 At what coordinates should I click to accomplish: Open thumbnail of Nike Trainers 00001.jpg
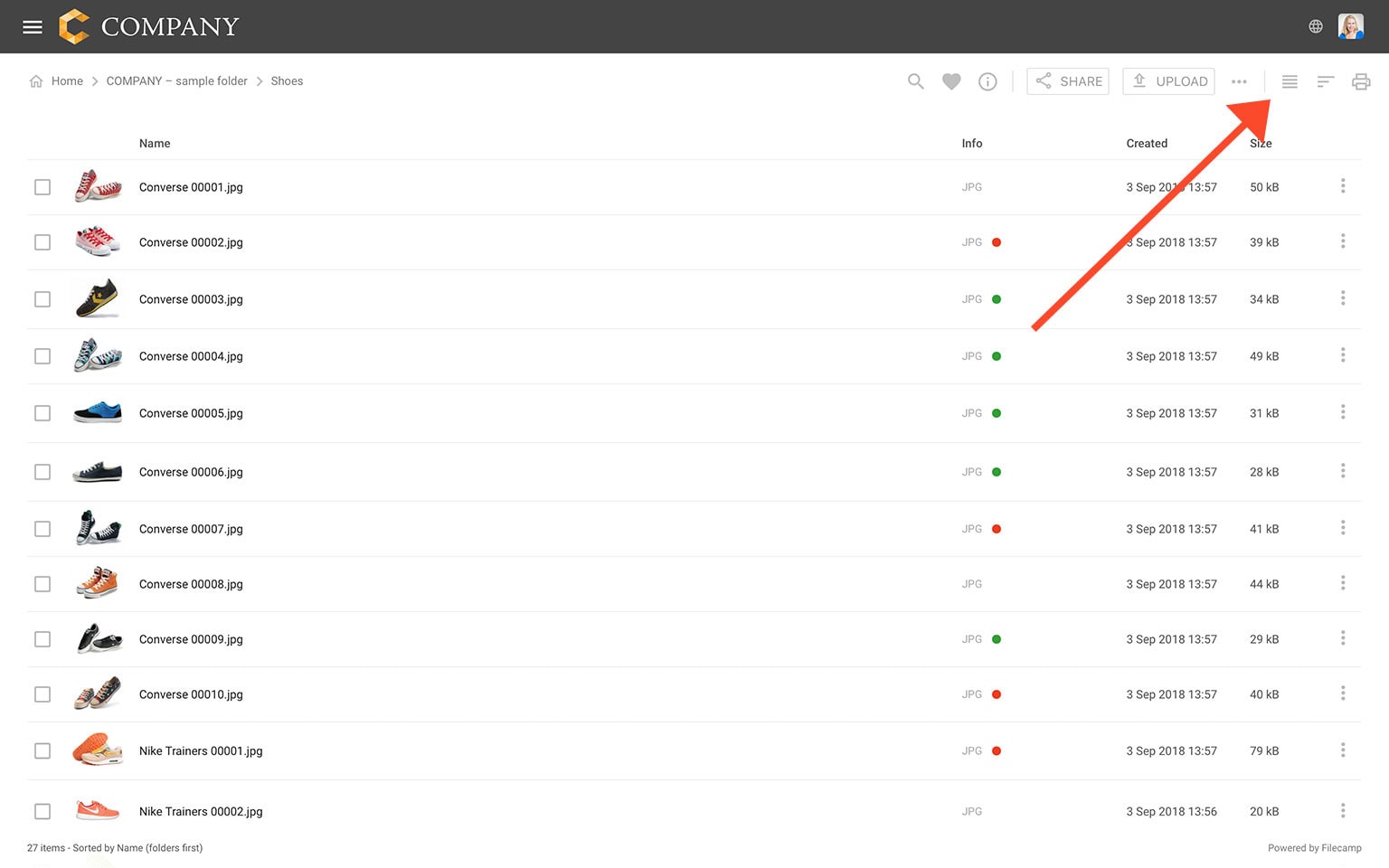[x=98, y=750]
